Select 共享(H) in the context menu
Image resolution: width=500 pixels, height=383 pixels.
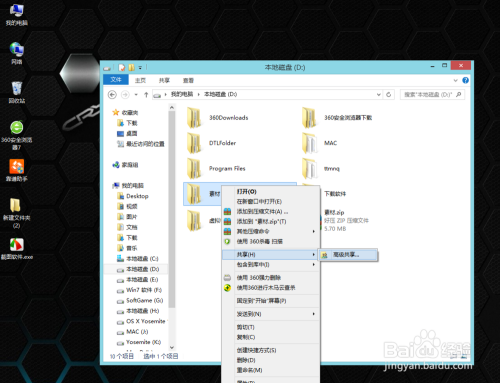coord(270,255)
